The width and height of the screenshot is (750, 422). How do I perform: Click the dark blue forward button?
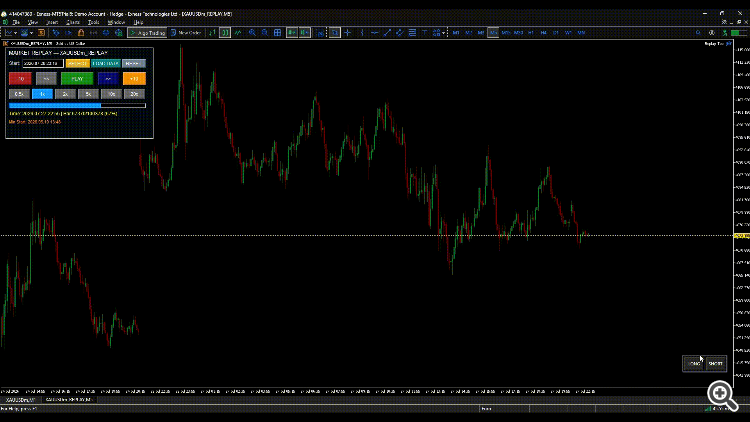point(108,78)
